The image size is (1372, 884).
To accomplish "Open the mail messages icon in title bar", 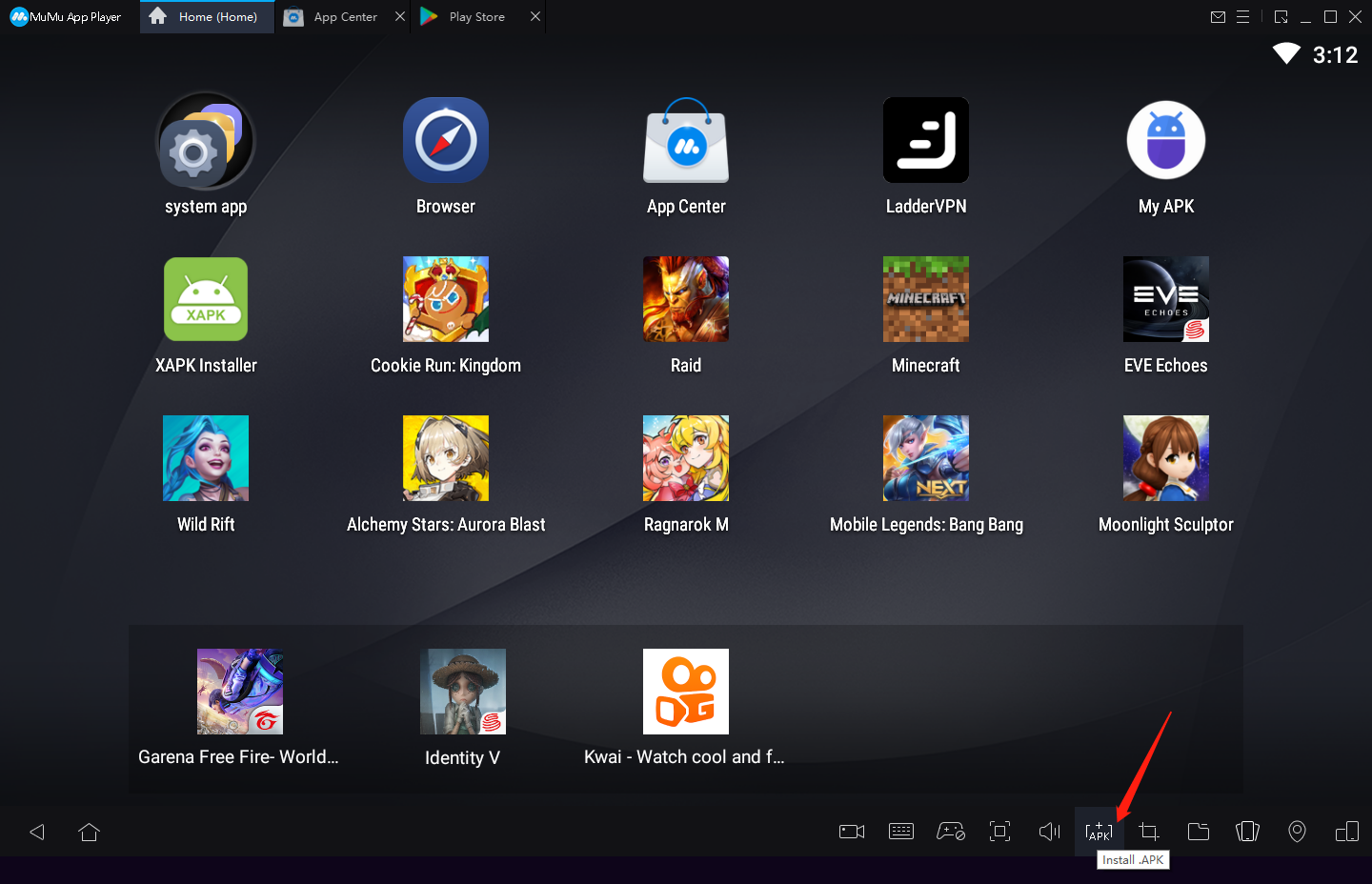I will (1218, 17).
